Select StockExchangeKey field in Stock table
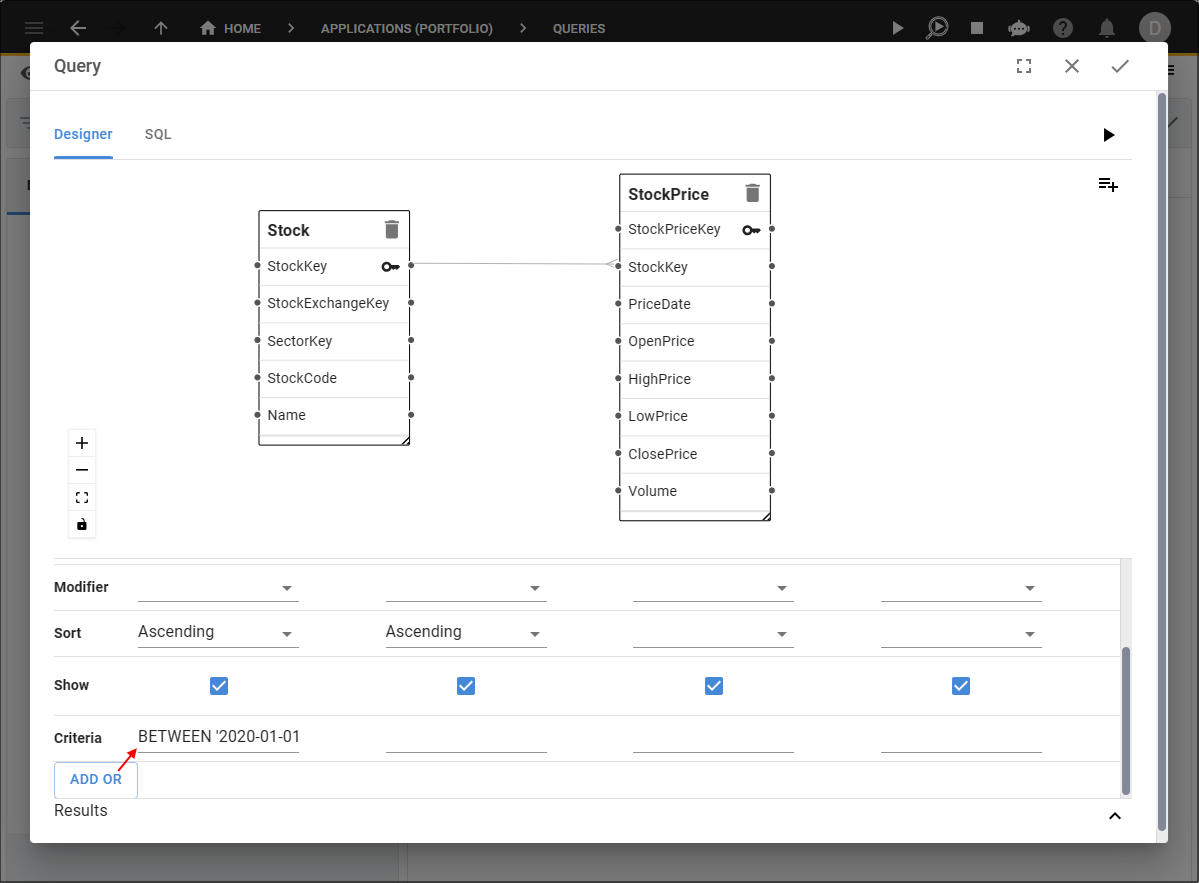Viewport: 1199px width, 883px height. point(334,304)
